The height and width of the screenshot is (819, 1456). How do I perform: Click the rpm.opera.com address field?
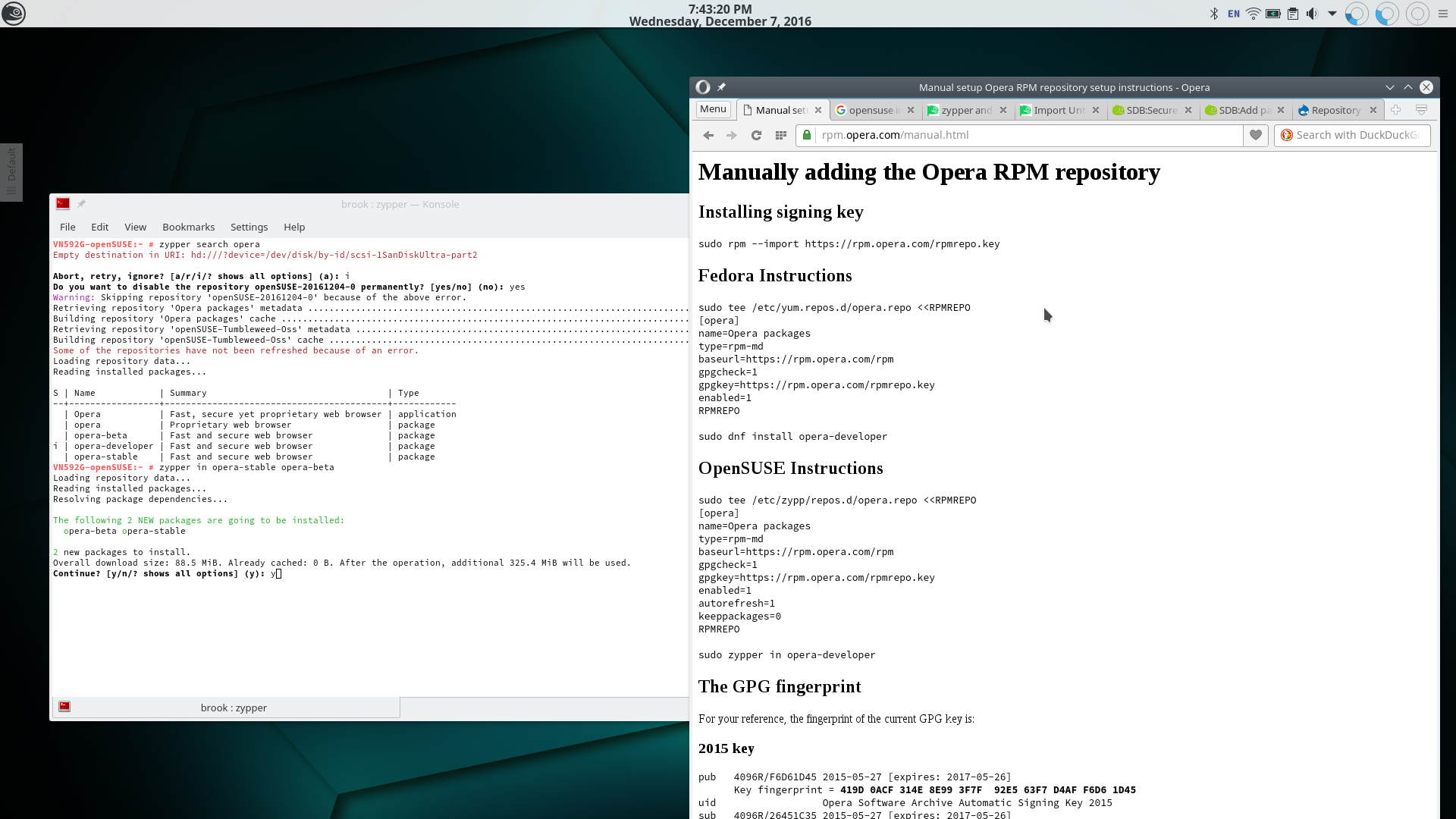tap(1020, 135)
